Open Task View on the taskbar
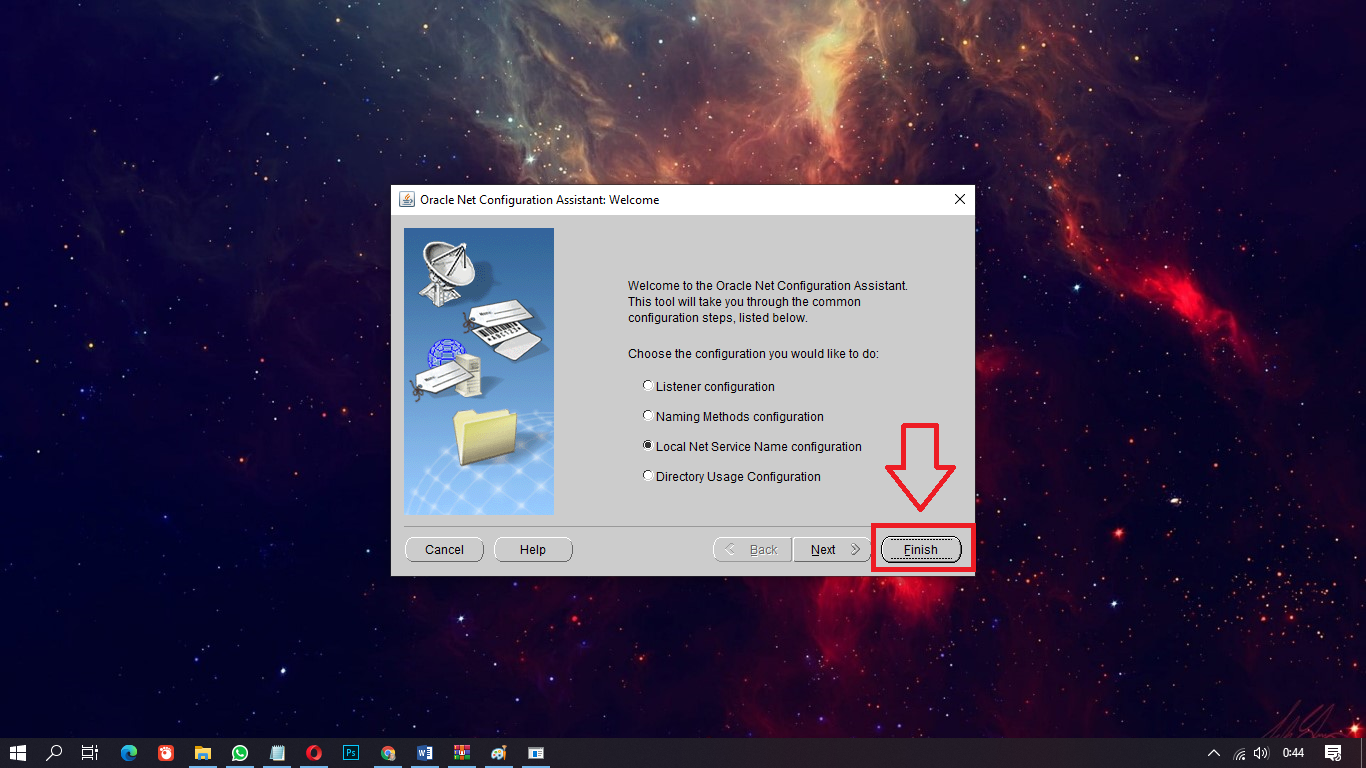Screen dimensions: 1366x768 pyautogui.click(x=90, y=753)
